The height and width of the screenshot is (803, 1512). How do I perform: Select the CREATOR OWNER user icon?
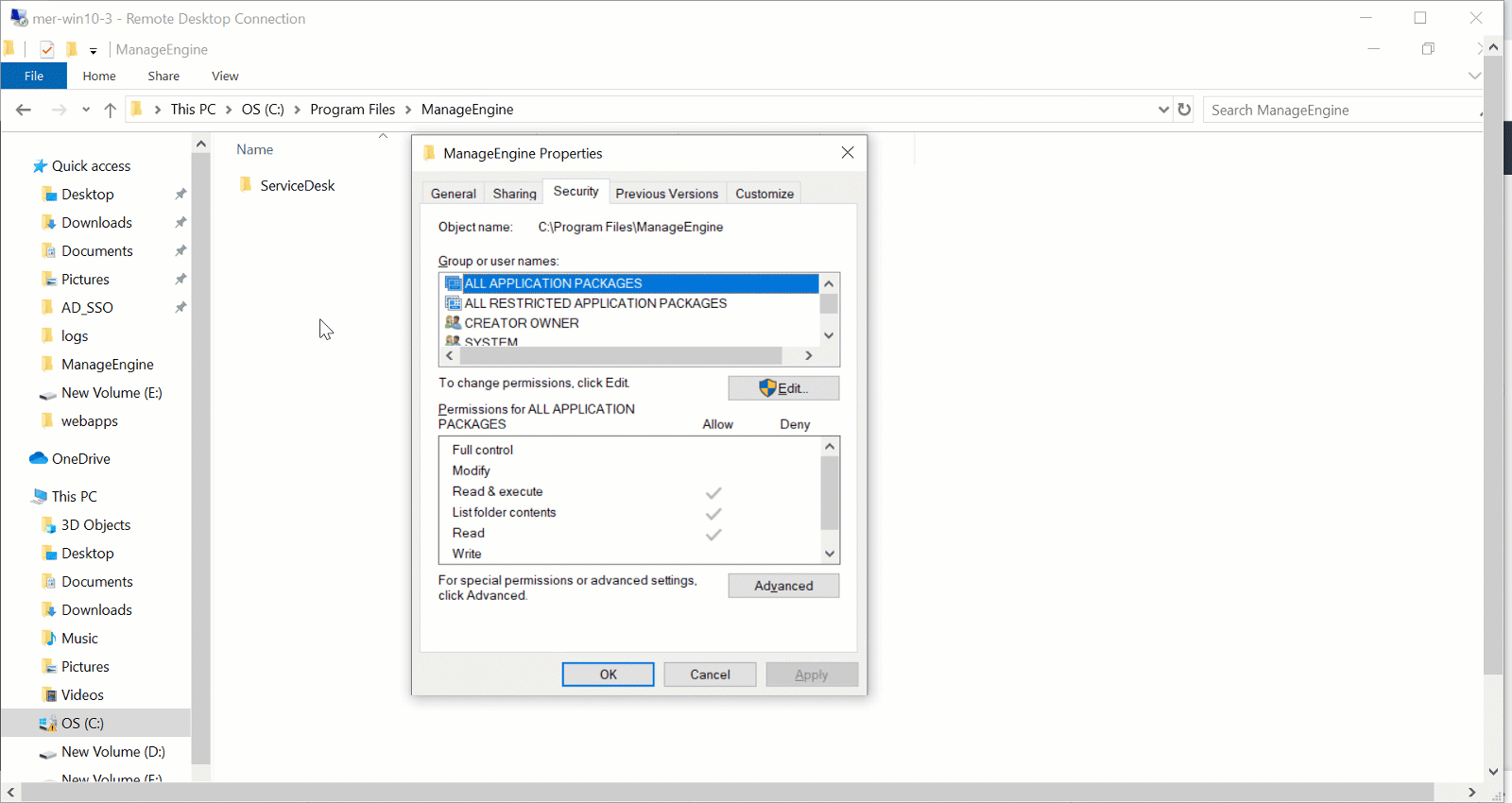point(454,323)
